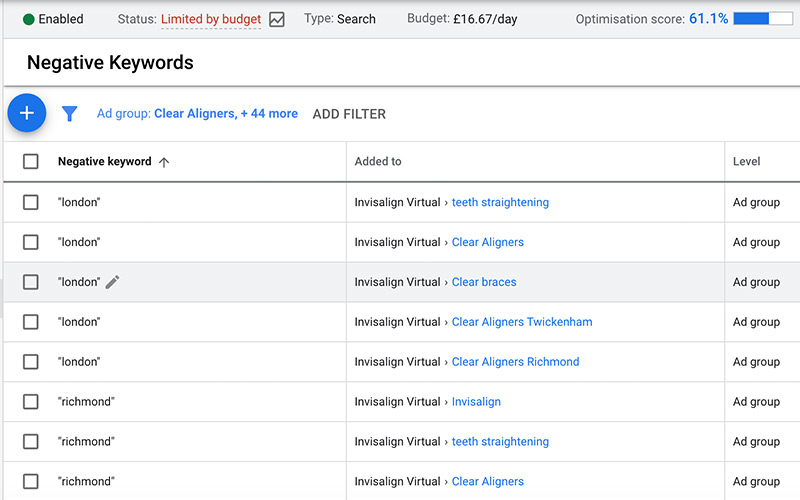The width and height of the screenshot is (800, 500).
Task: Click the green Enabled status dot
Action: click(x=29, y=19)
